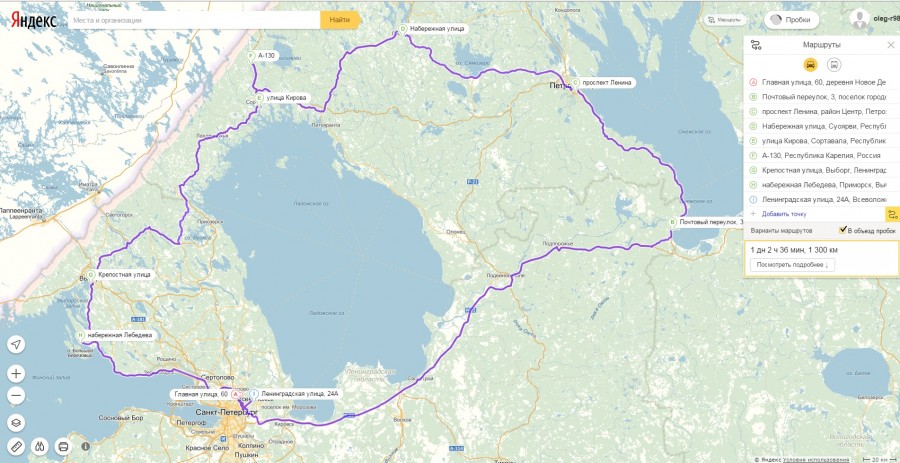
Task: Click the yellow route optimize icon
Action: (893, 214)
